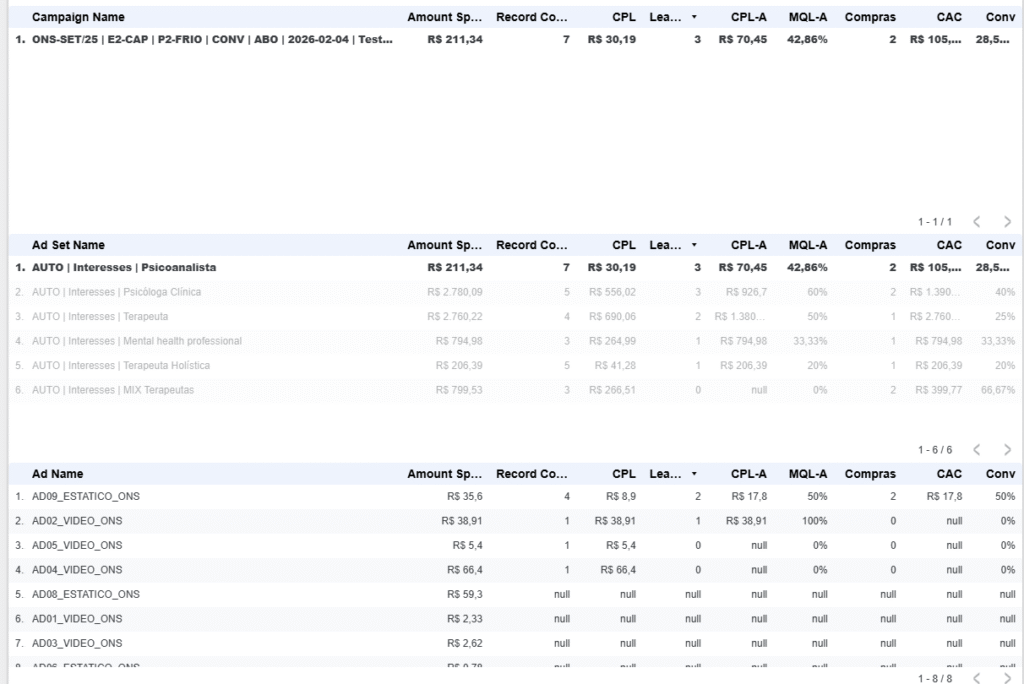Image resolution: width=1024 pixels, height=684 pixels.
Task: Select the ONS-SET/25 campaign row
Action: [212, 40]
